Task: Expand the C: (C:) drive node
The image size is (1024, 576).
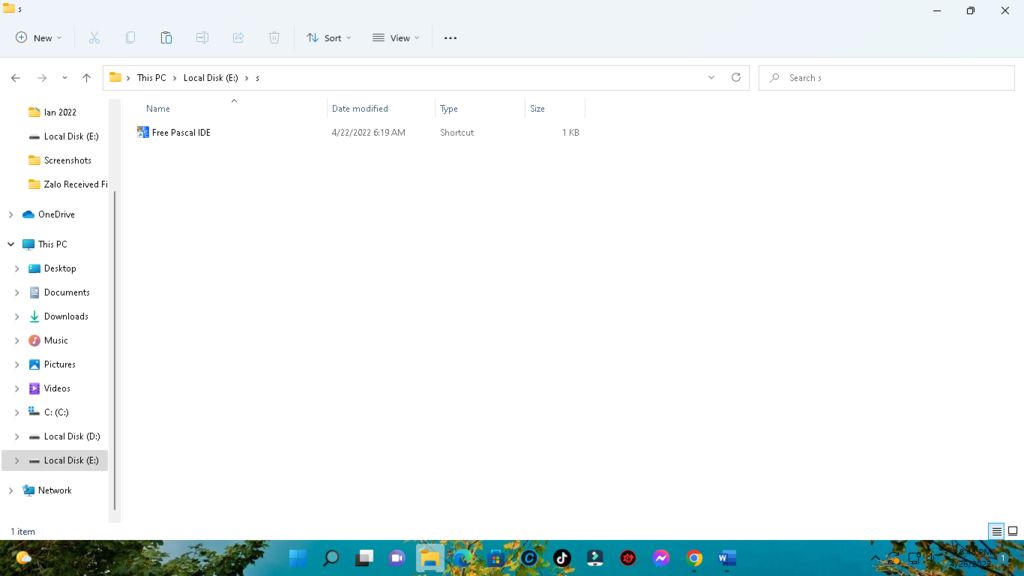Action: pyautogui.click(x=17, y=413)
